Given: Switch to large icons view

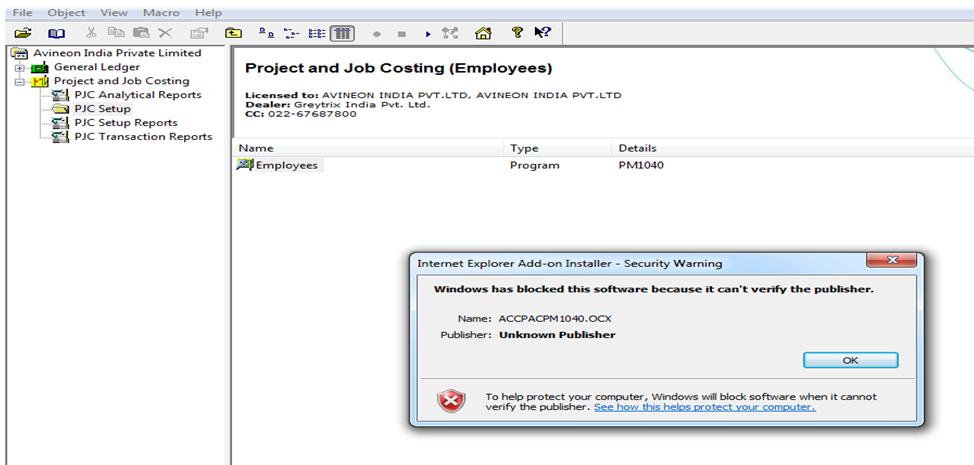Looking at the screenshot, I should (266, 34).
